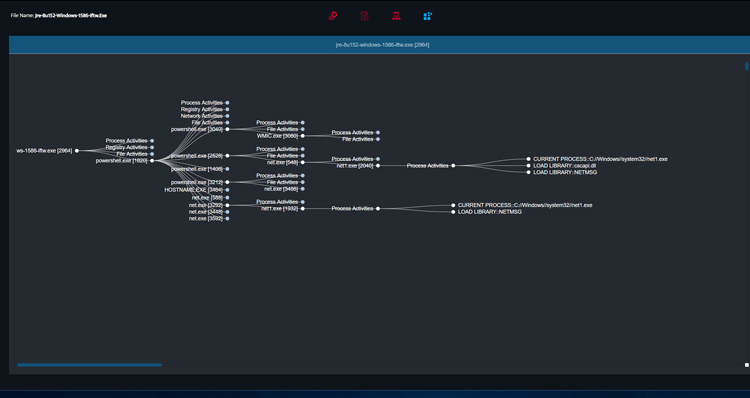
Task: Collapse the powershell.exe [1620] node
Action: (x=152, y=161)
